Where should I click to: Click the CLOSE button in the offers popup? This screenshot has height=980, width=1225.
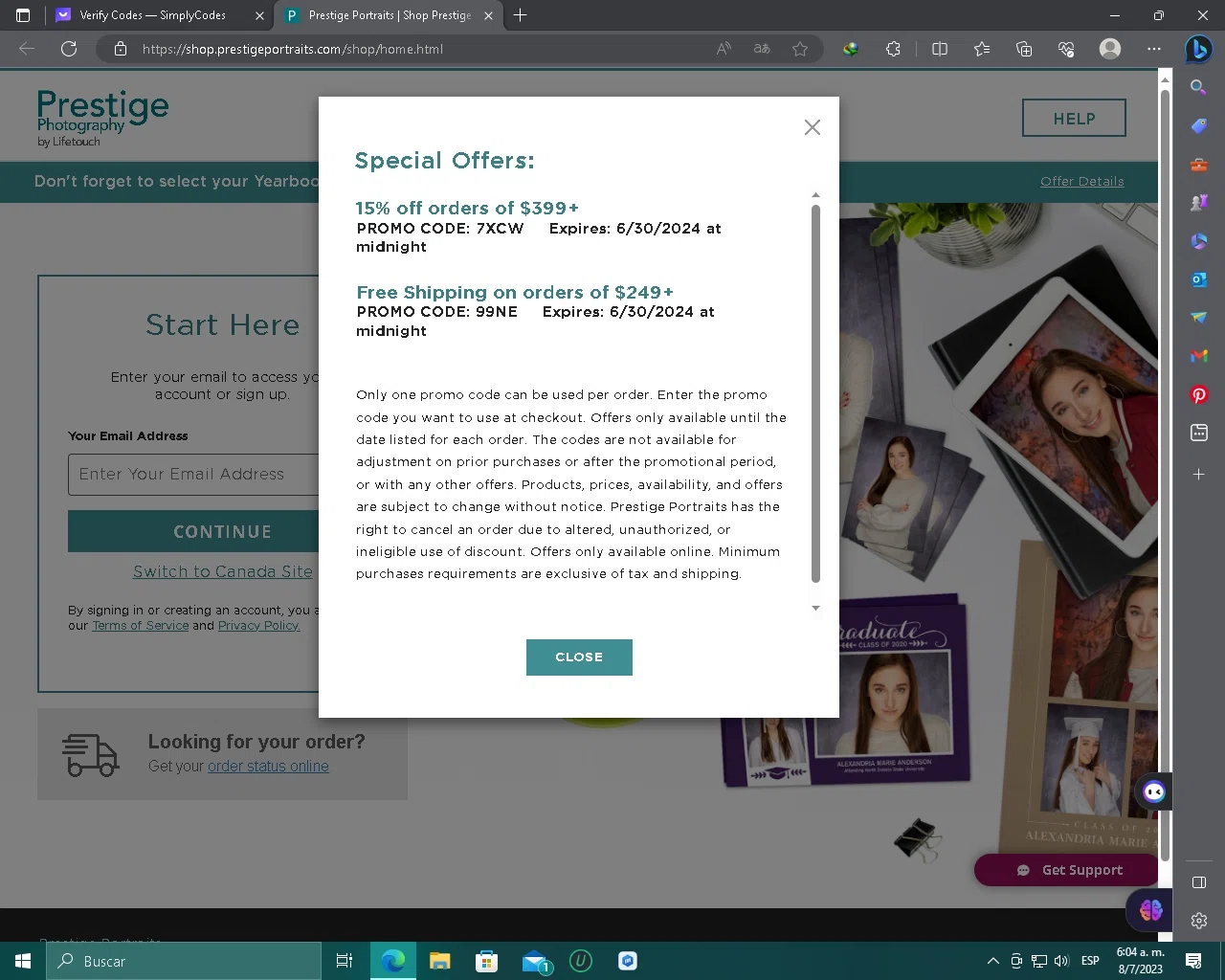(579, 657)
